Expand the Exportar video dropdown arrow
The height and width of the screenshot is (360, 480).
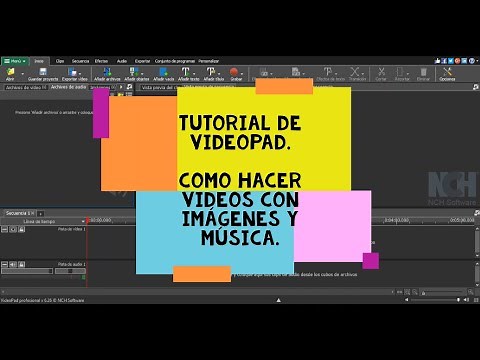(x=80, y=74)
